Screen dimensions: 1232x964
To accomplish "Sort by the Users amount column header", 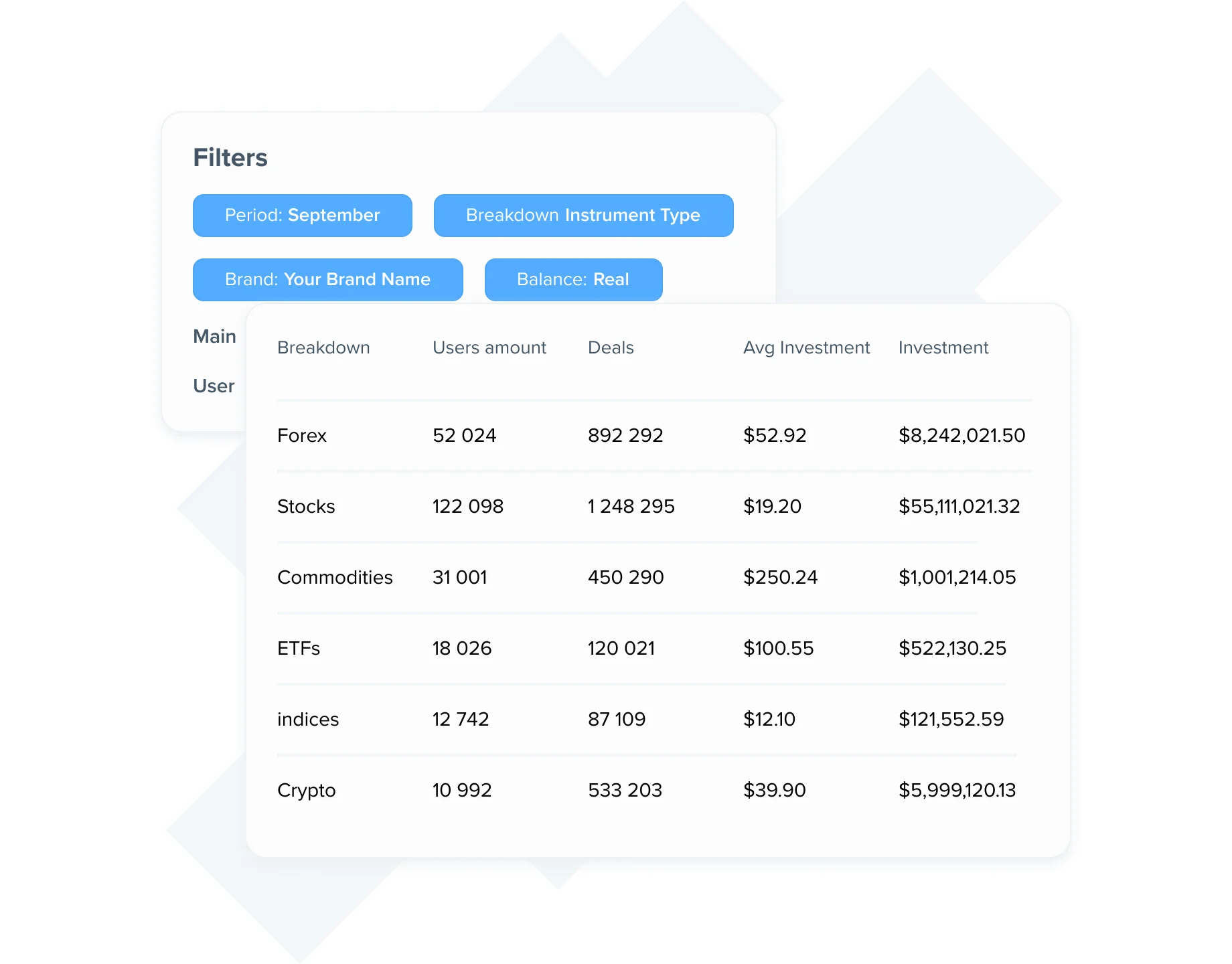I will (489, 347).
